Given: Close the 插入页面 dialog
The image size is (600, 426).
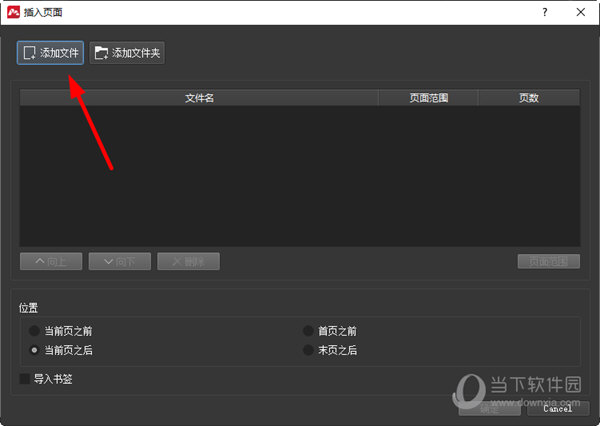Looking at the screenshot, I should point(580,12).
